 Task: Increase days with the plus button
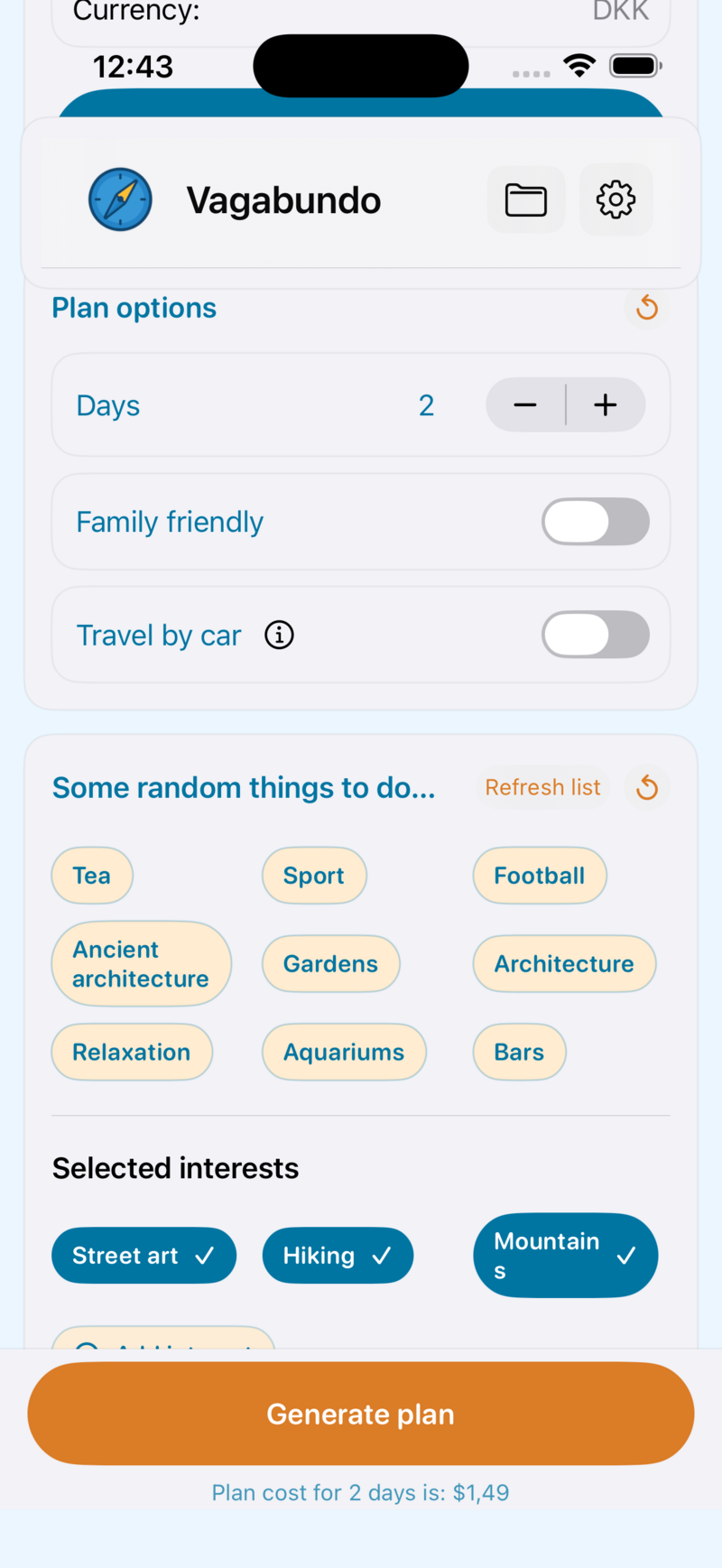(x=606, y=405)
